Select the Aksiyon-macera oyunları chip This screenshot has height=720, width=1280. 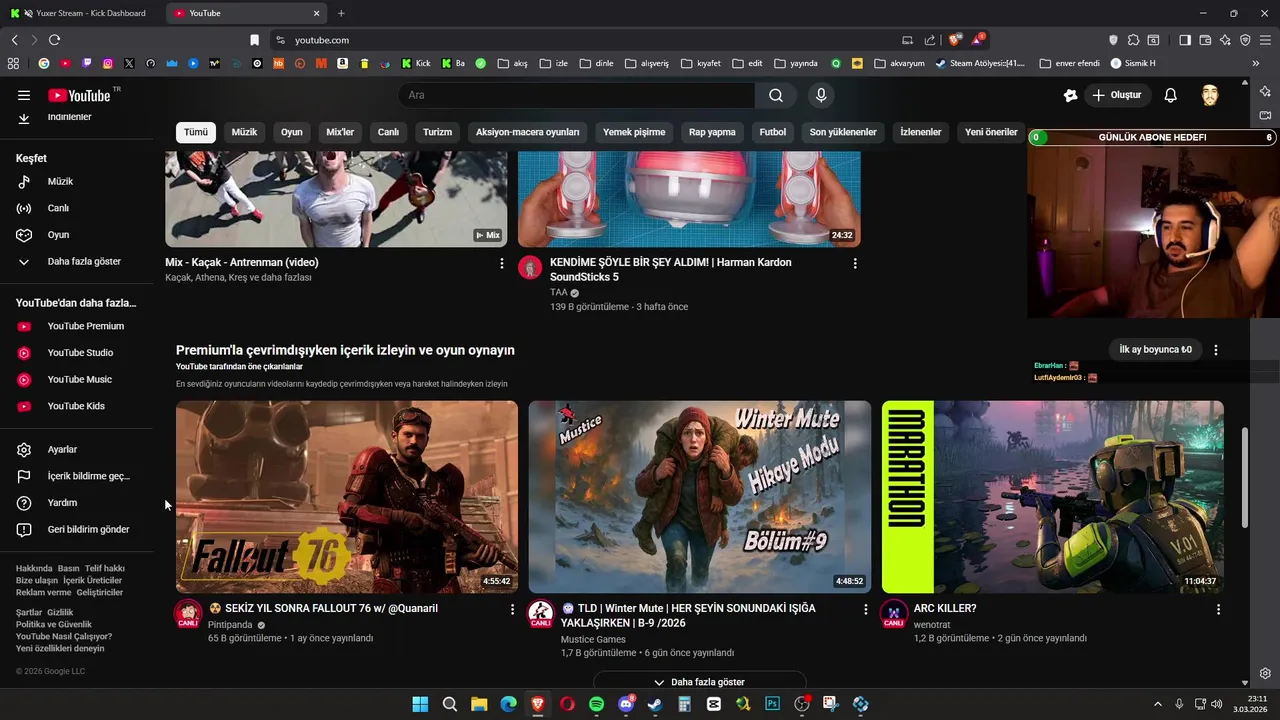pos(527,132)
